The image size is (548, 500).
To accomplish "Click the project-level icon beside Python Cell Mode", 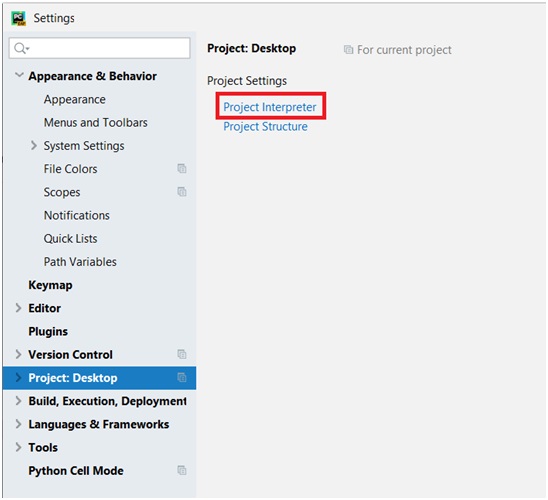I will tap(182, 470).
